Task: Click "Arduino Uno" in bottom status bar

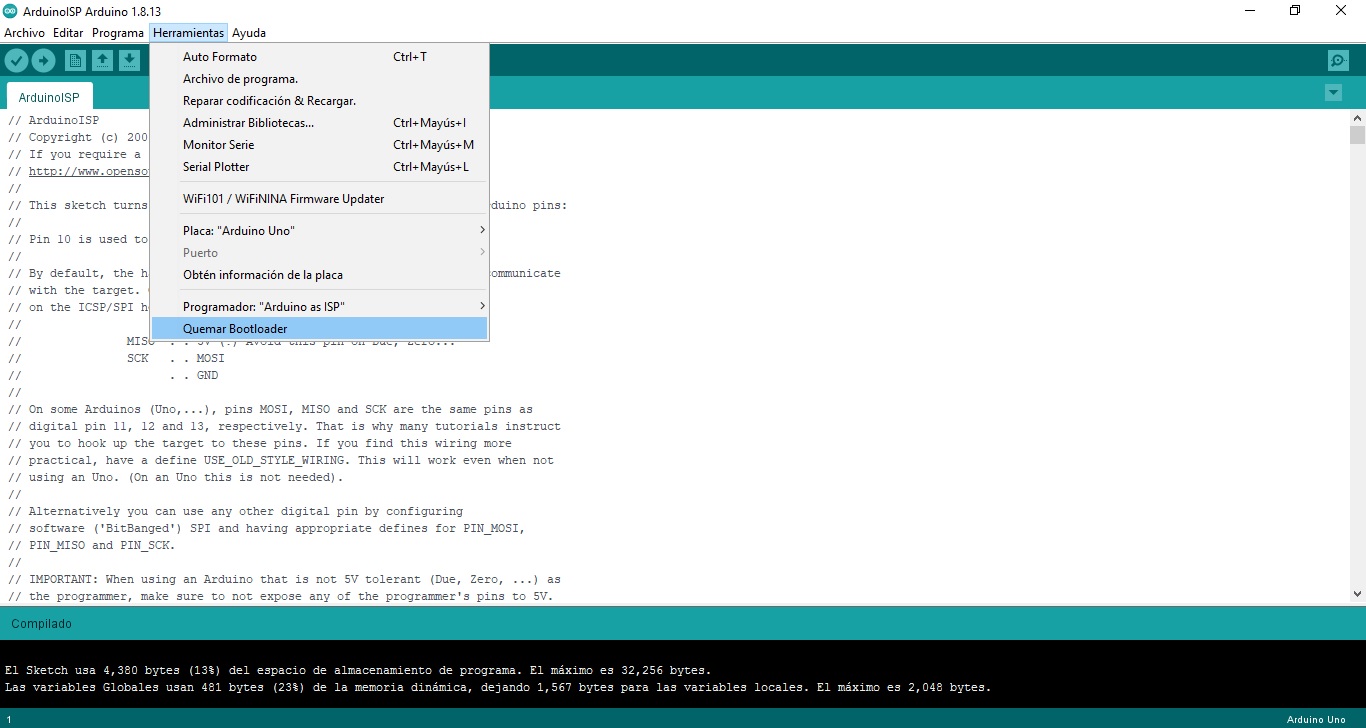Action: point(1317,719)
